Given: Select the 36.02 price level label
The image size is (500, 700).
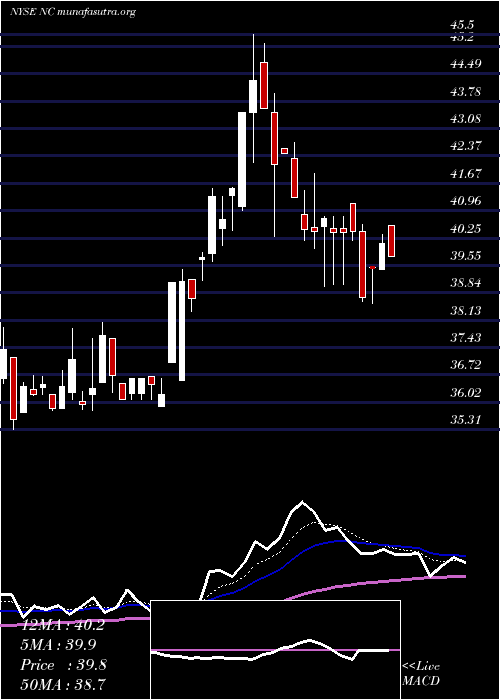Looking at the screenshot, I should pyautogui.click(x=466, y=393).
